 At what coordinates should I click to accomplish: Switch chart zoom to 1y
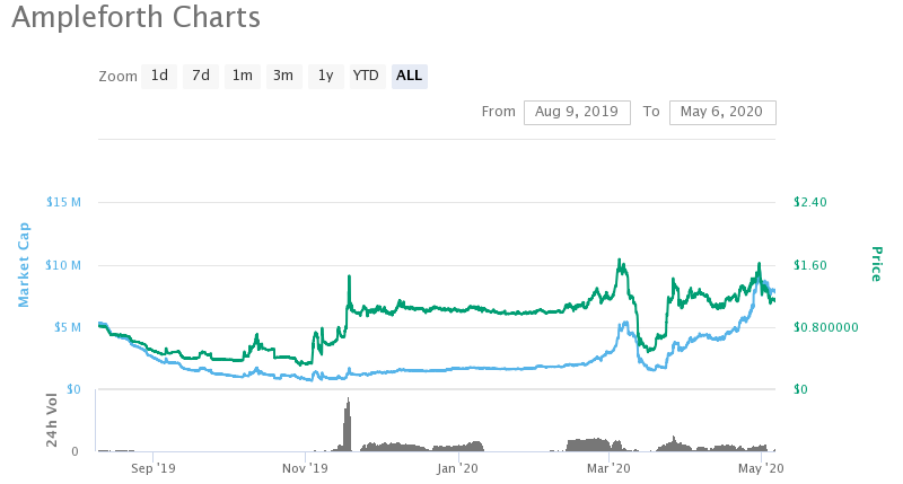[325, 76]
